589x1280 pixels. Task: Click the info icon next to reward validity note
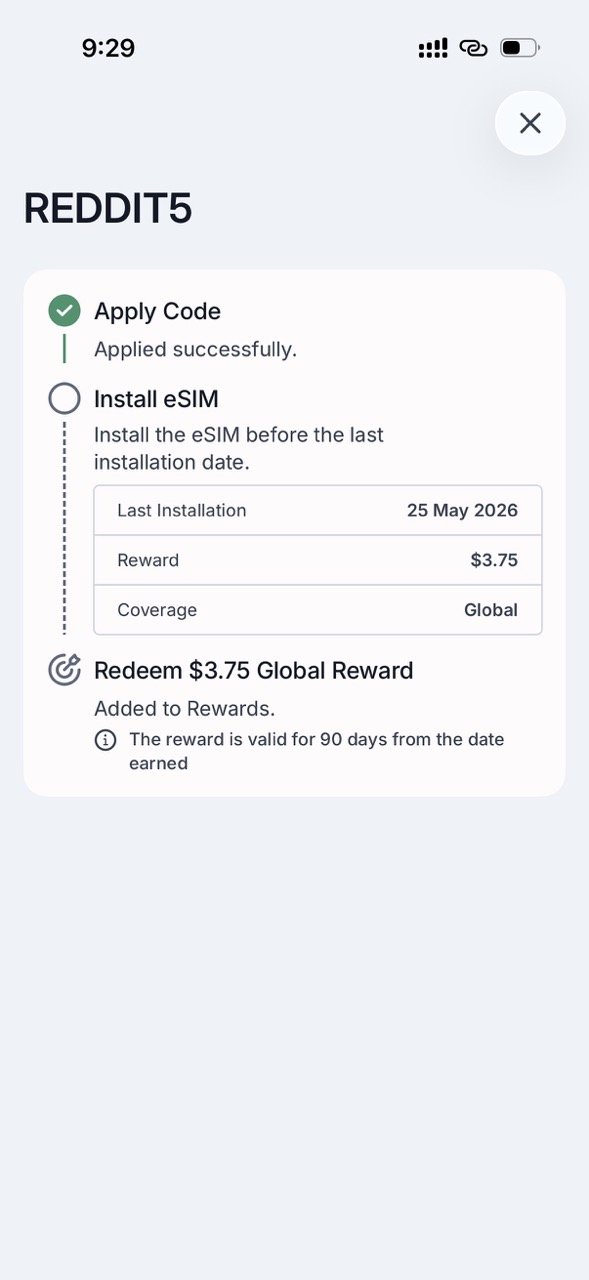tap(107, 740)
